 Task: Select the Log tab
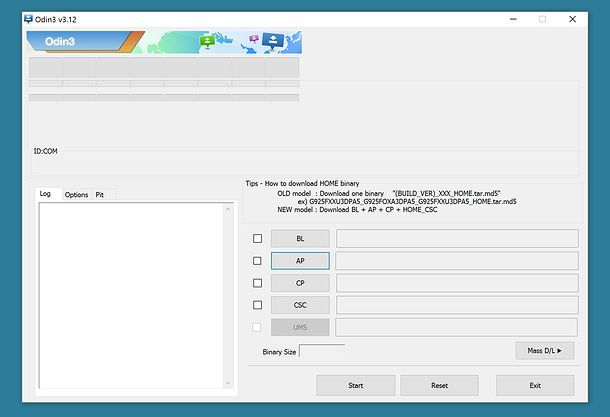[45, 194]
